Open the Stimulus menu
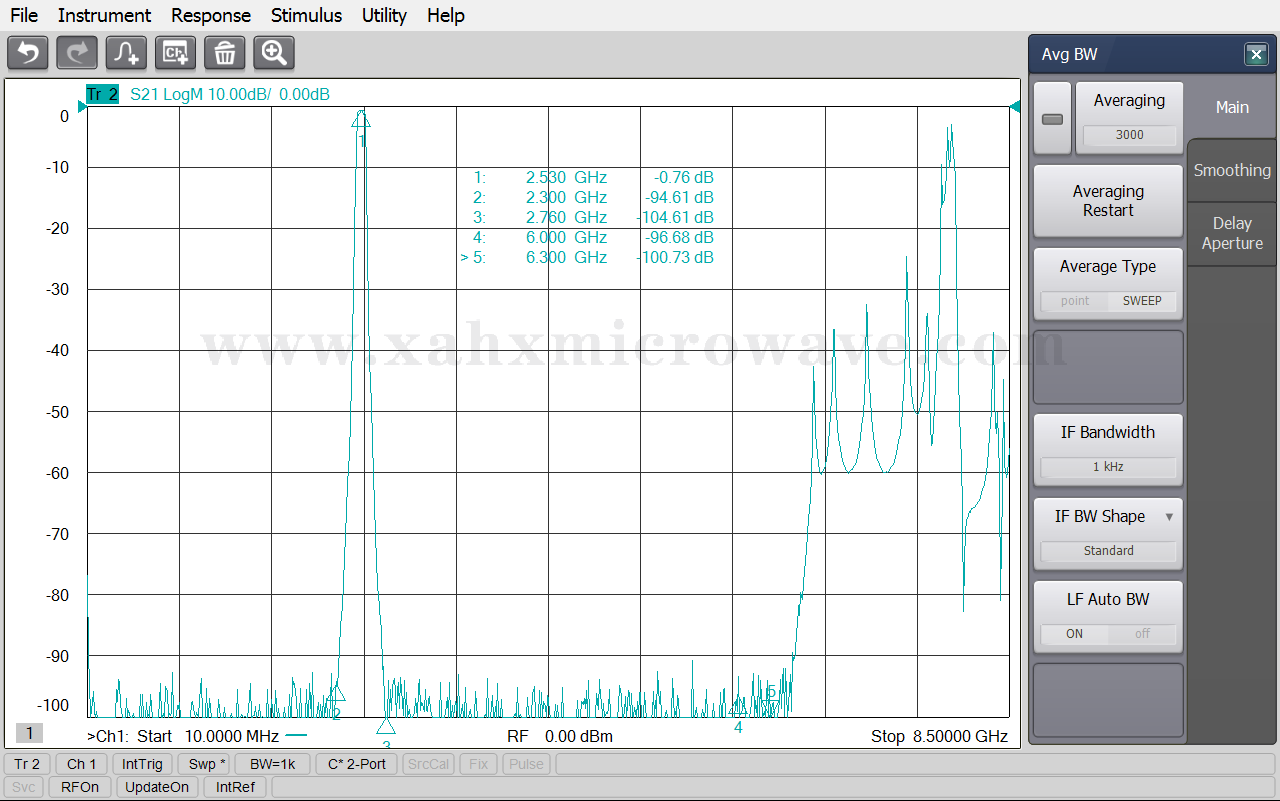 click(x=306, y=15)
